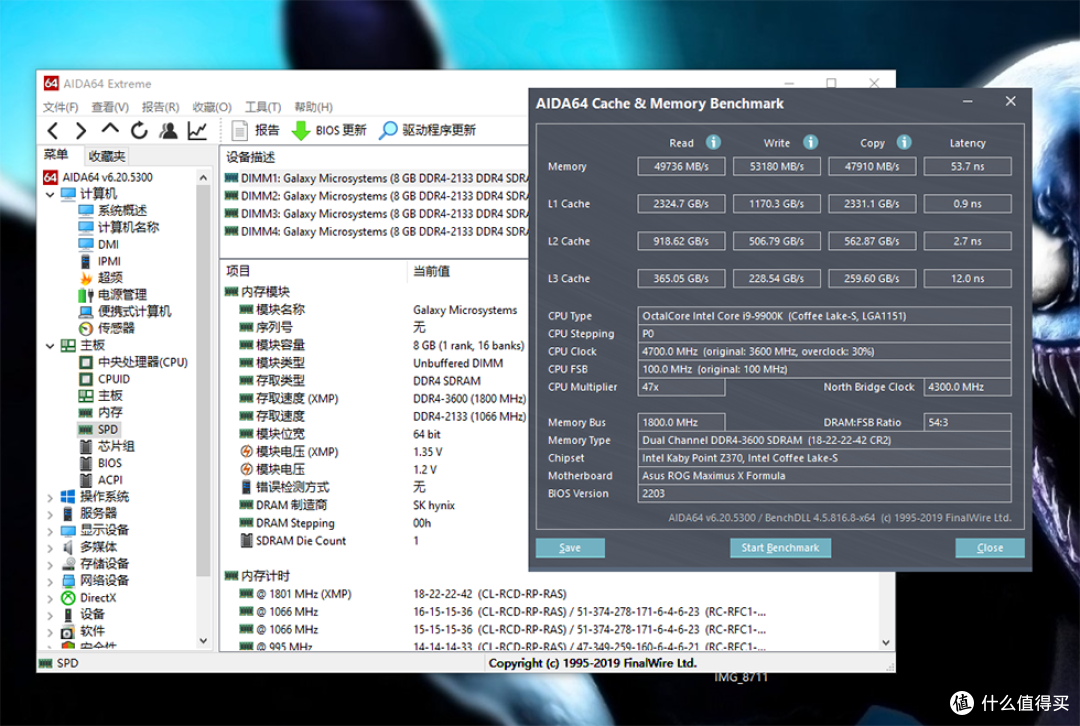Screen dimensions: 1080x726
Task: Switch to the 菜单 tab
Action: point(56,155)
